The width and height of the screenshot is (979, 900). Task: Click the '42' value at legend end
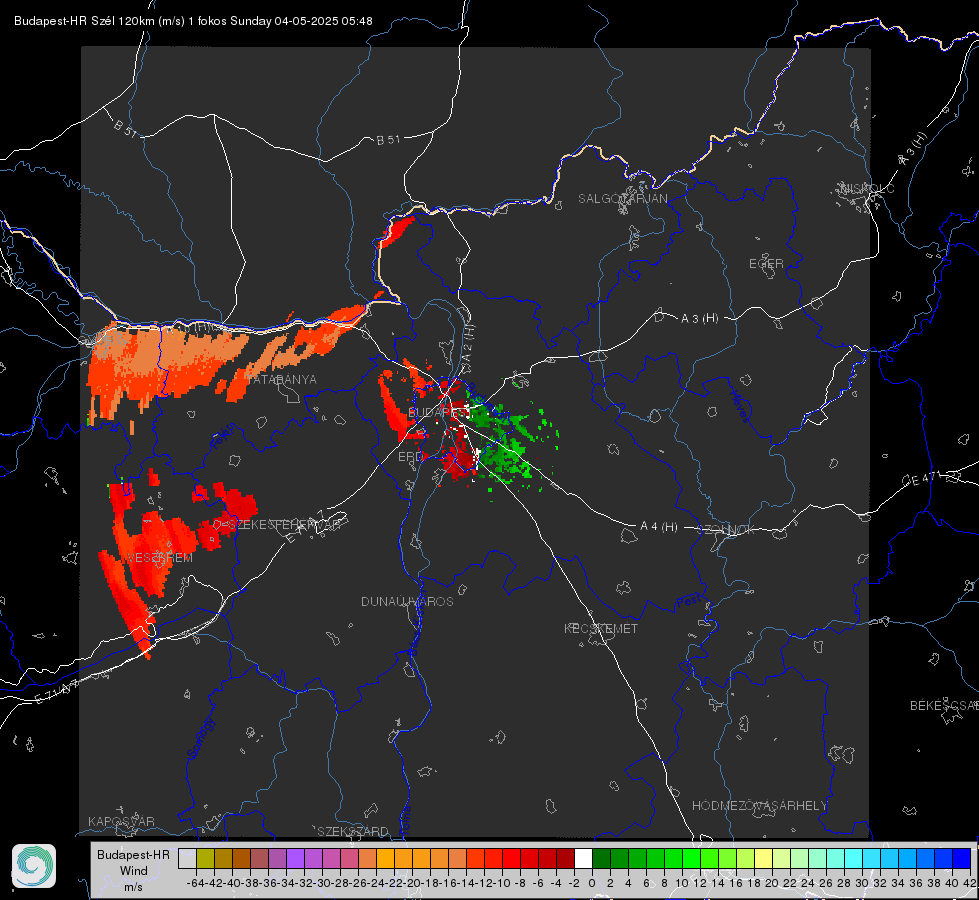[969, 883]
